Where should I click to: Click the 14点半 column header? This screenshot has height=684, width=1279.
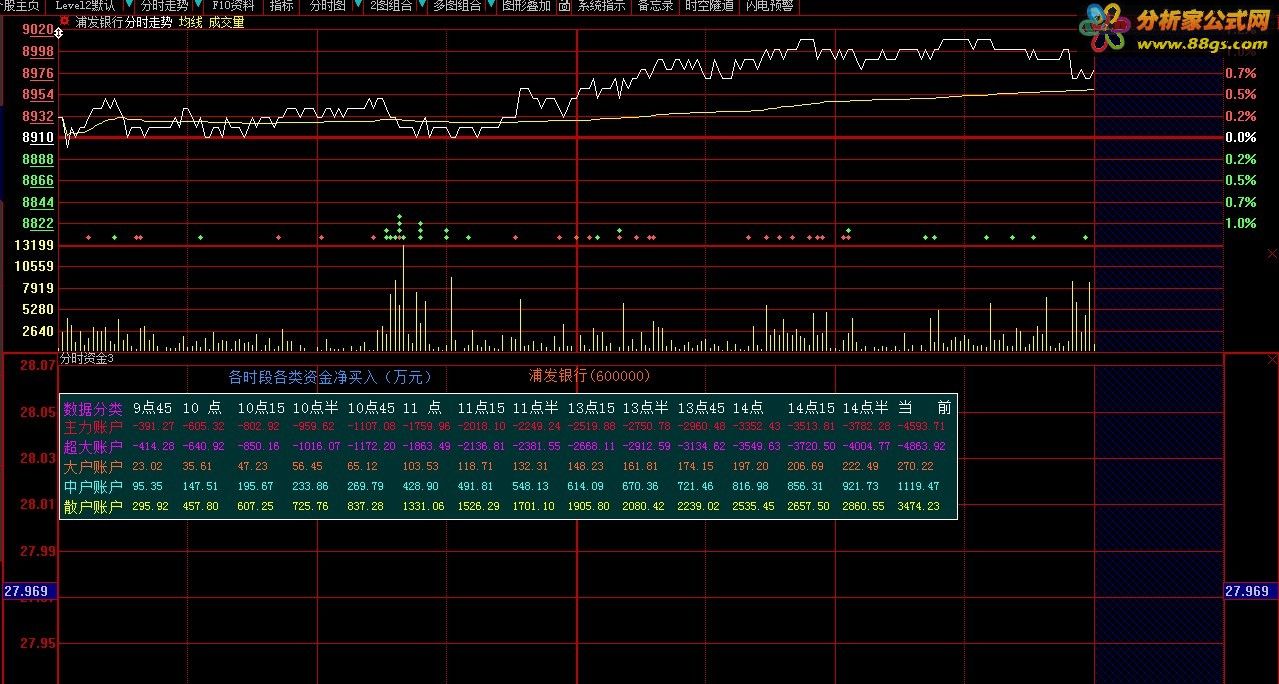tap(865, 408)
